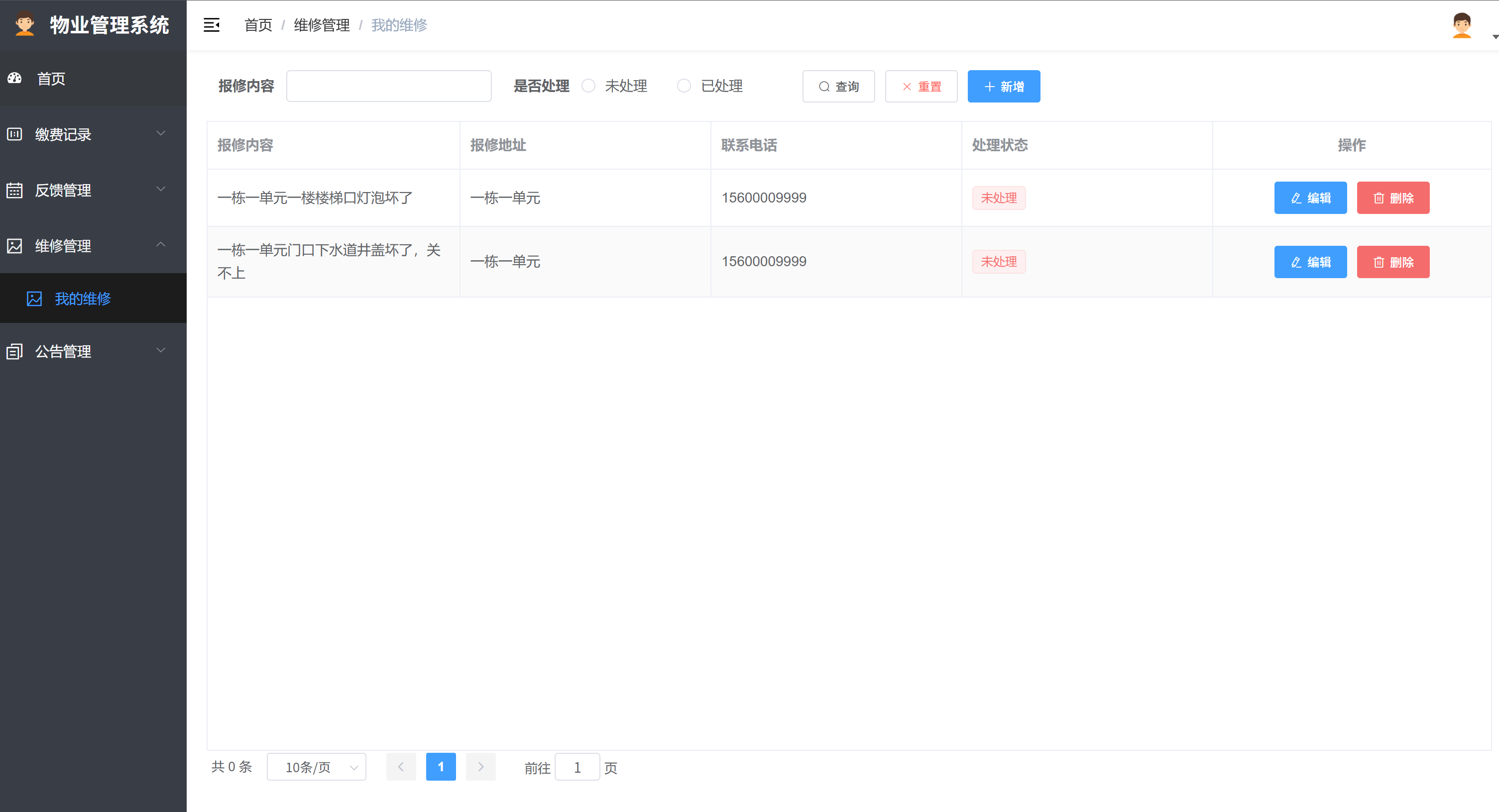
Task: Collapse sidebar with hamburger icon
Action: [x=211, y=25]
